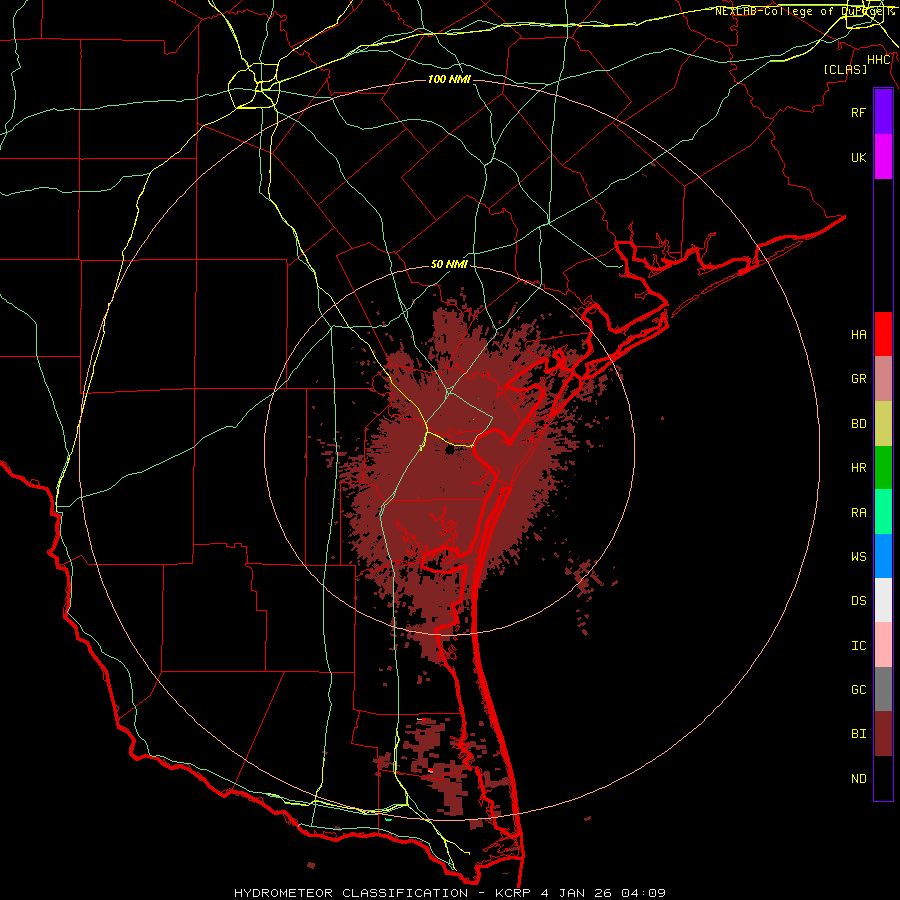
Task: Click the 'HR' legend label
Action: click(858, 468)
